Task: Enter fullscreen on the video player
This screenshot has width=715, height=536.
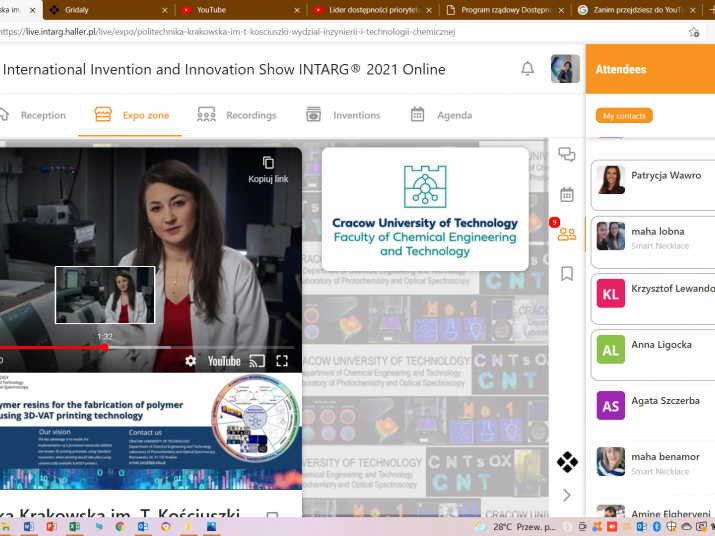Action: pyautogui.click(x=282, y=361)
